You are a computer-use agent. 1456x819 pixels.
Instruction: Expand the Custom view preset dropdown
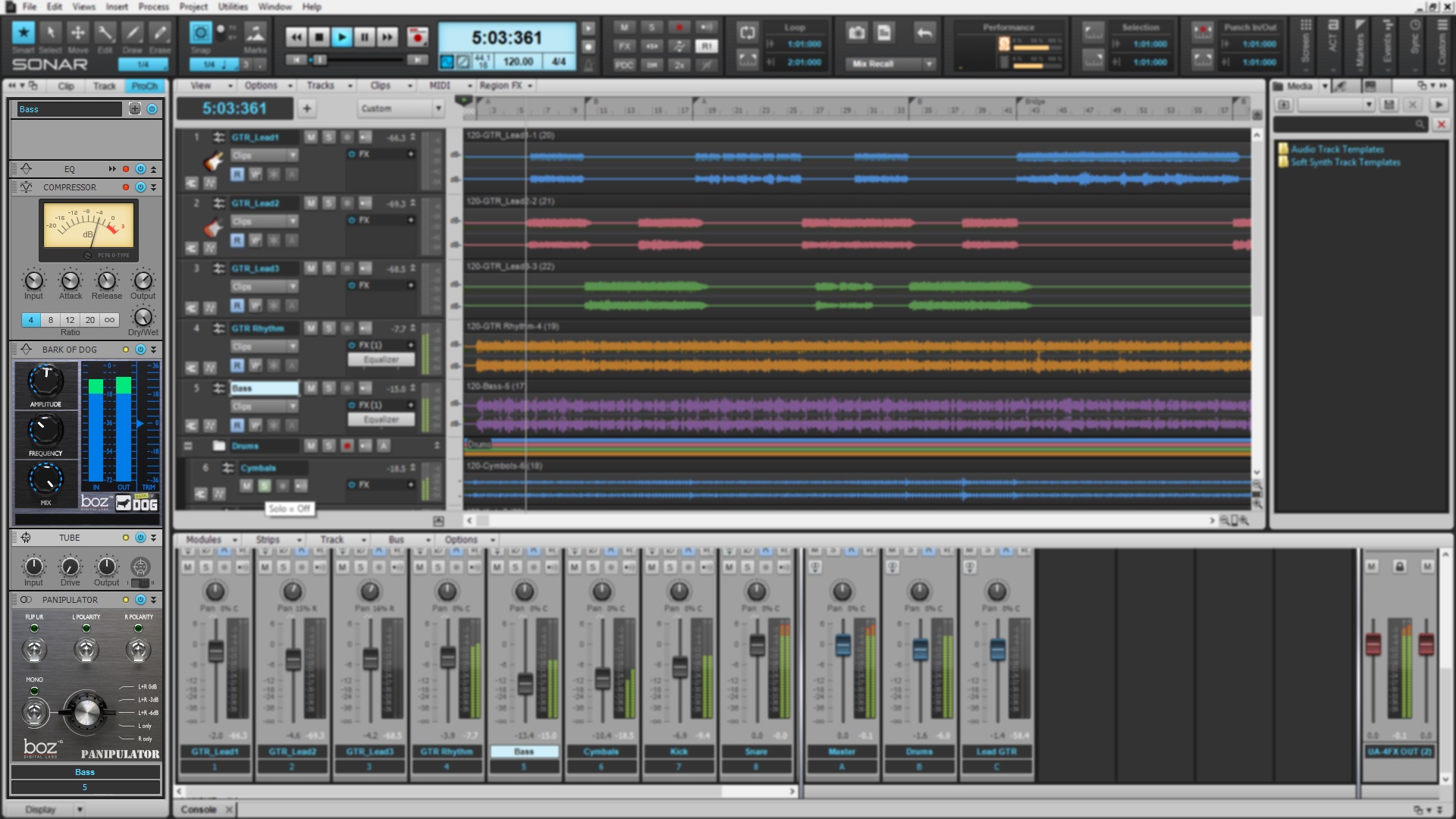point(439,108)
